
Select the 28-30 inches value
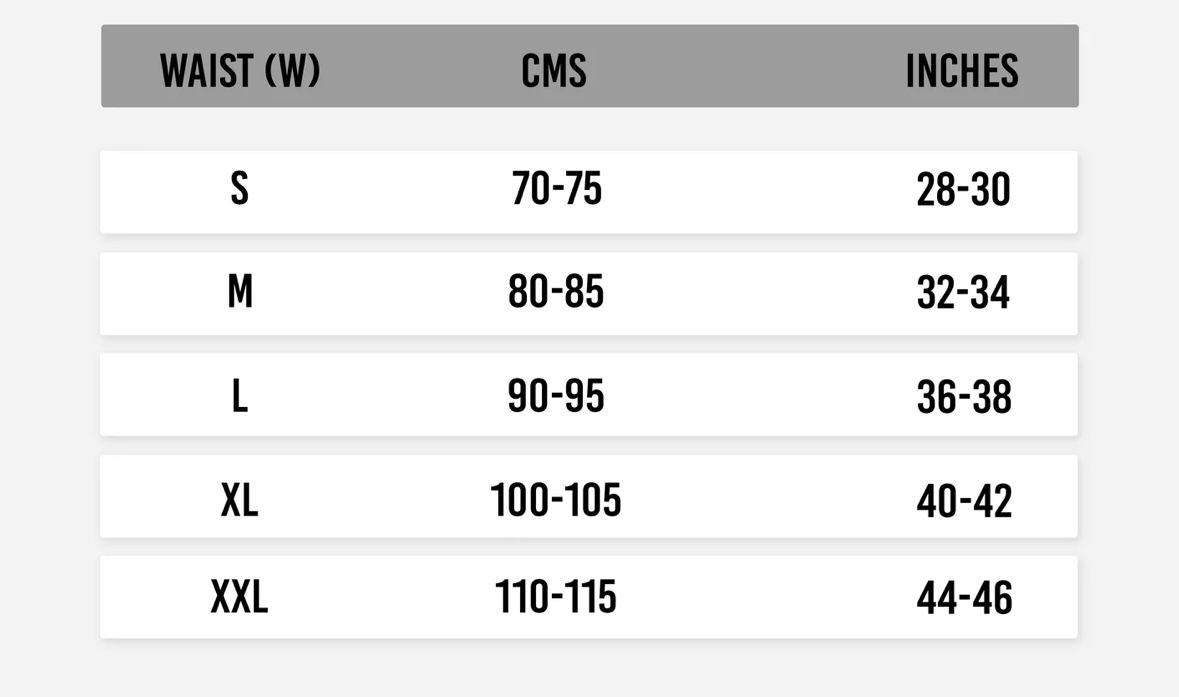click(964, 190)
